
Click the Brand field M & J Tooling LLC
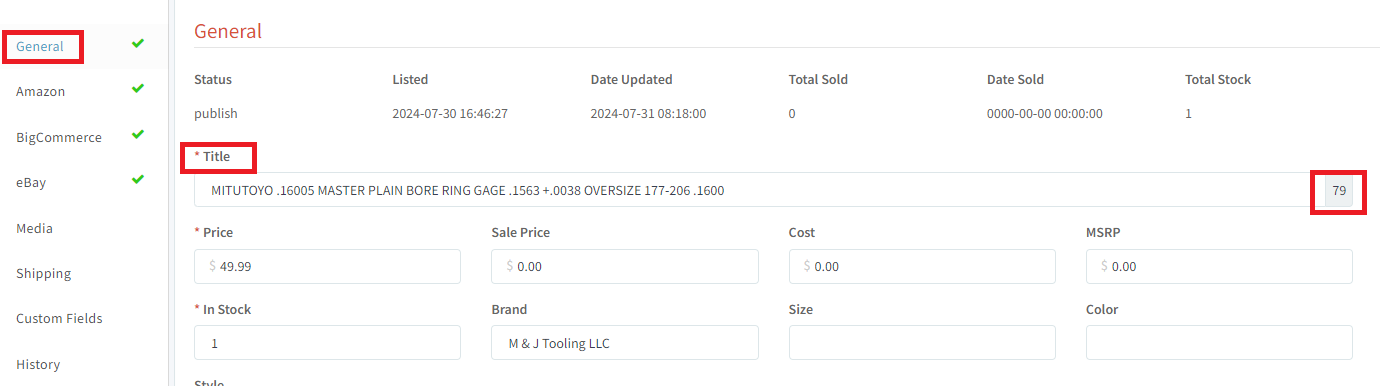(x=625, y=343)
